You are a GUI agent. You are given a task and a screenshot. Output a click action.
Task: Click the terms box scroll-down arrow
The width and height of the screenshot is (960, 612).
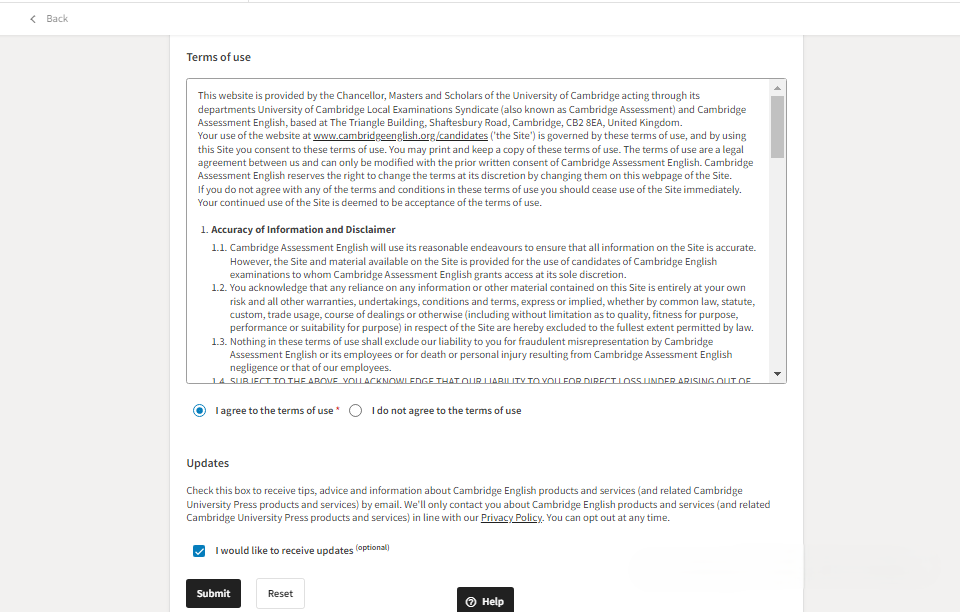(778, 373)
